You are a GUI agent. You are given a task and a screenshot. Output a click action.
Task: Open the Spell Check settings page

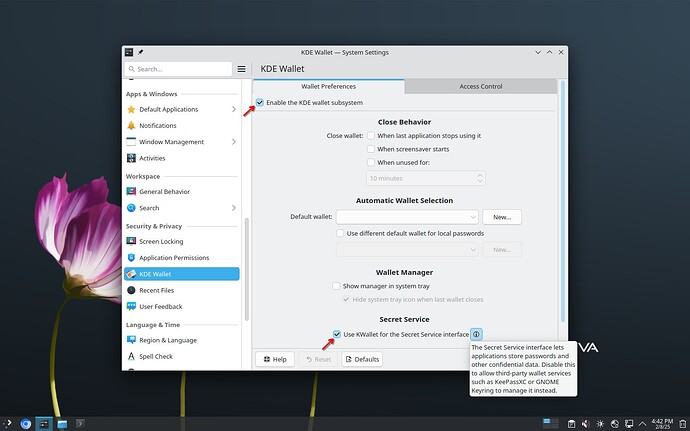pyautogui.click(x=181, y=356)
